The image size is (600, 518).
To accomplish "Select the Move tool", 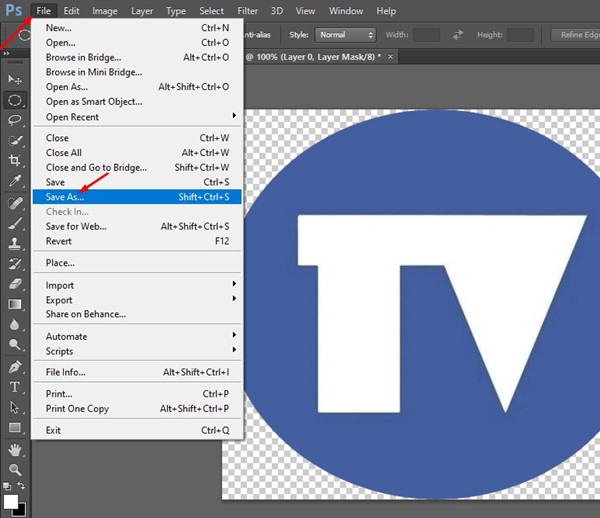I will (x=15, y=80).
